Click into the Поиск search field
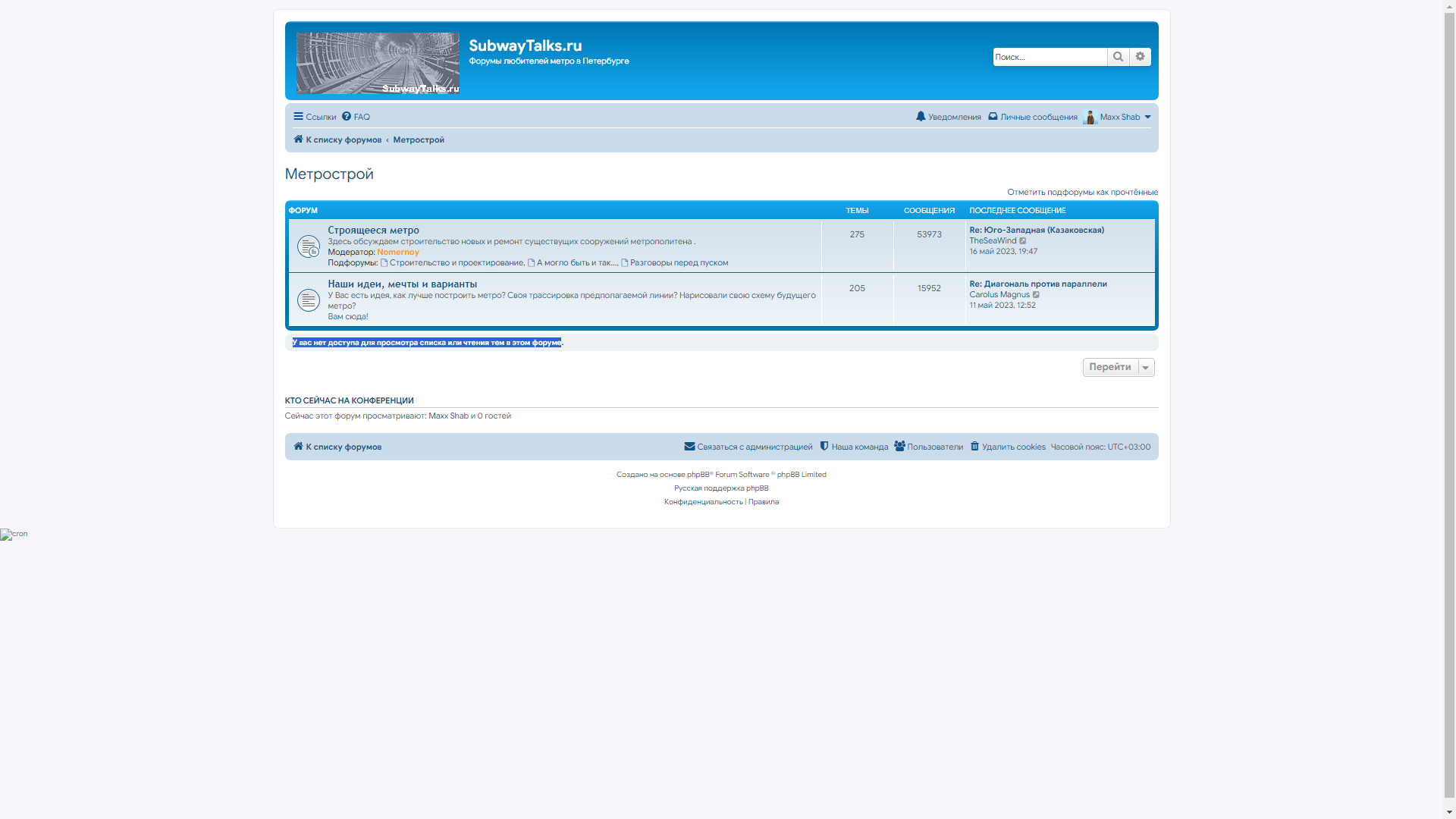This screenshot has height=819, width=1456. click(1050, 57)
